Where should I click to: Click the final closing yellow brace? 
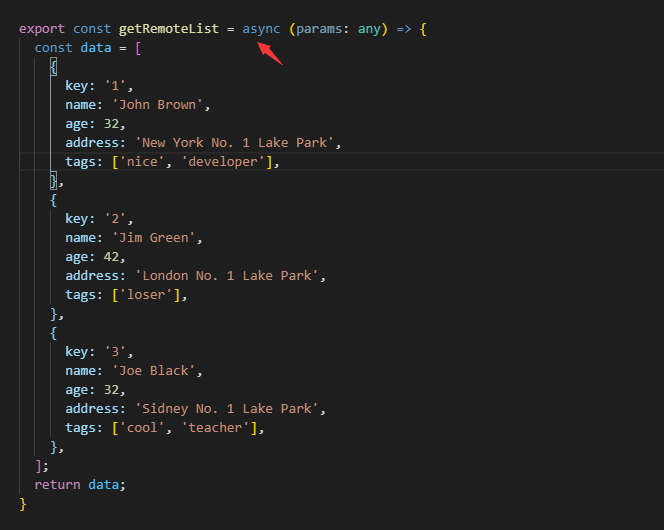point(22,504)
